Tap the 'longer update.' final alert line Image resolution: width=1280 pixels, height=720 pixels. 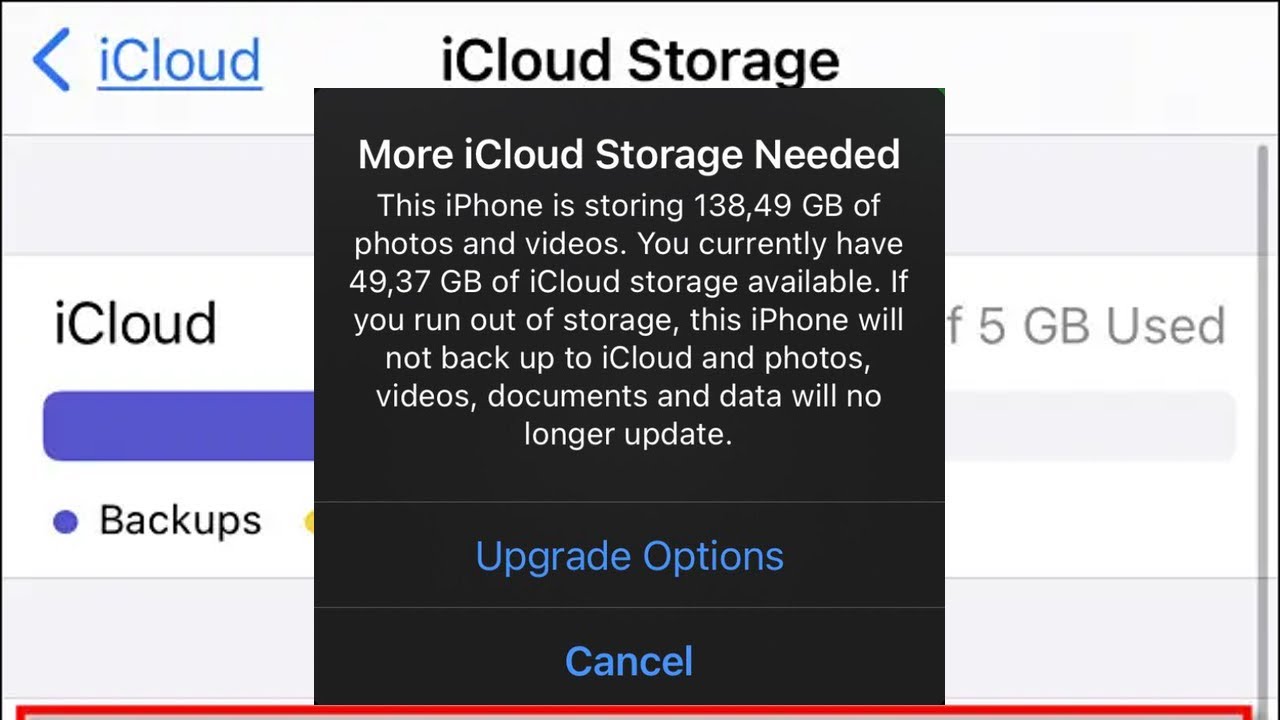[x=628, y=434]
